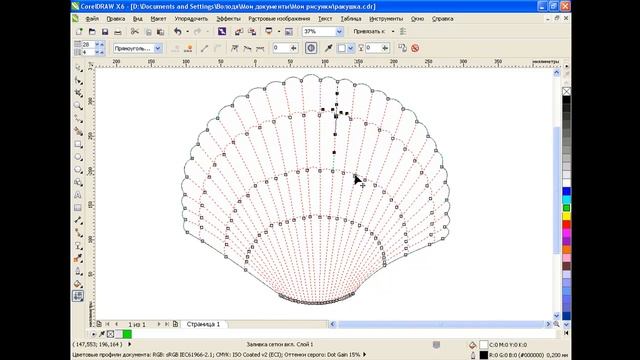This screenshot has width=640, height=360.
Task: Select the Dimension tool
Action: click(78, 220)
